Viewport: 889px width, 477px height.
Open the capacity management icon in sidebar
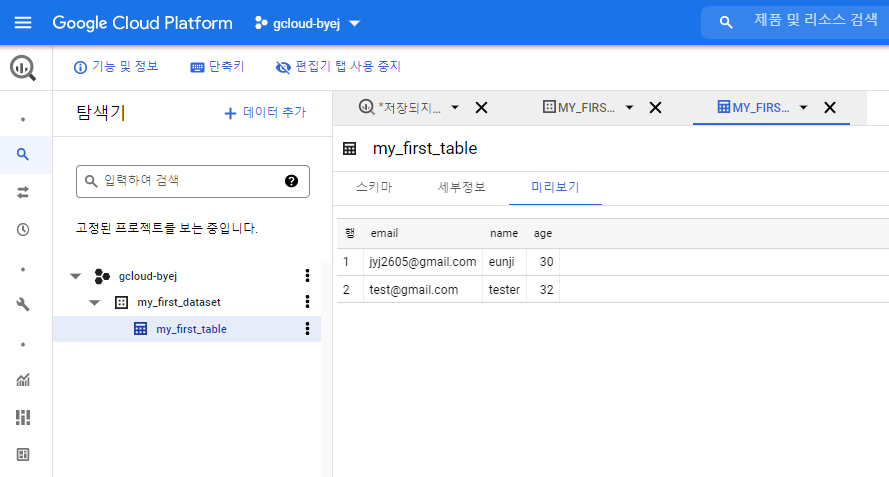click(x=23, y=417)
